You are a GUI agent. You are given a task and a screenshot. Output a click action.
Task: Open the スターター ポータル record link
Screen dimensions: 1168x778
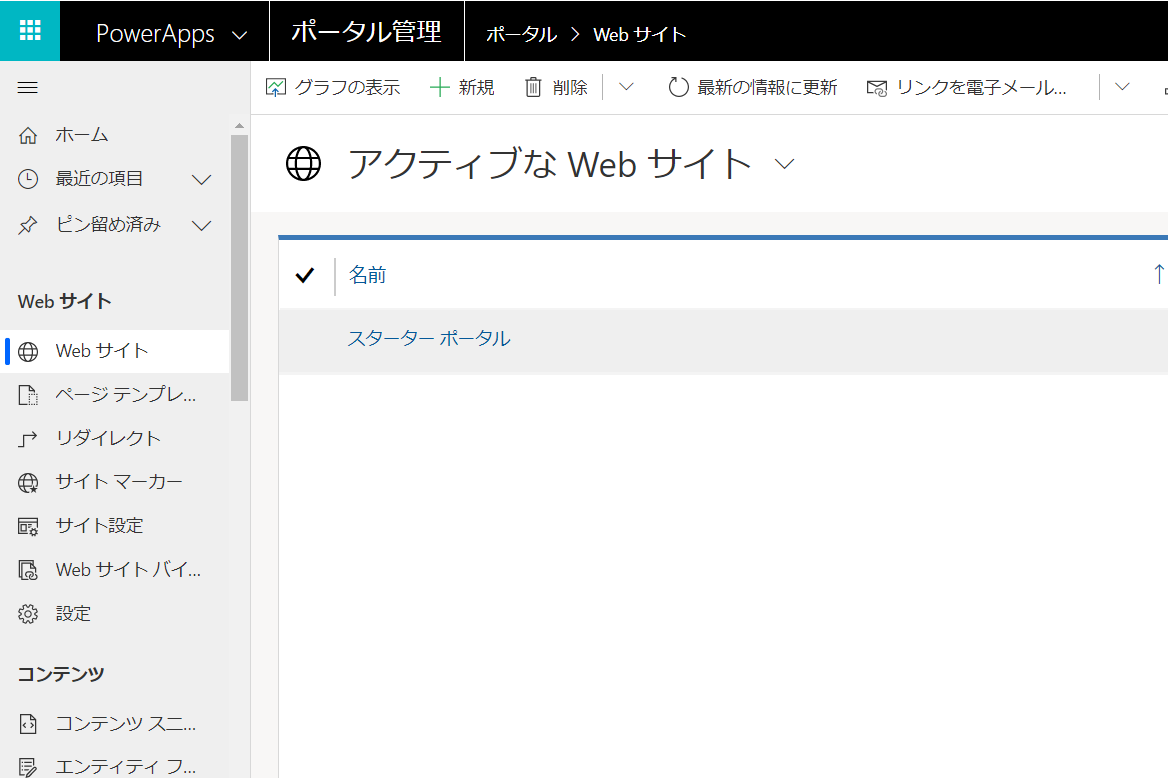point(429,338)
